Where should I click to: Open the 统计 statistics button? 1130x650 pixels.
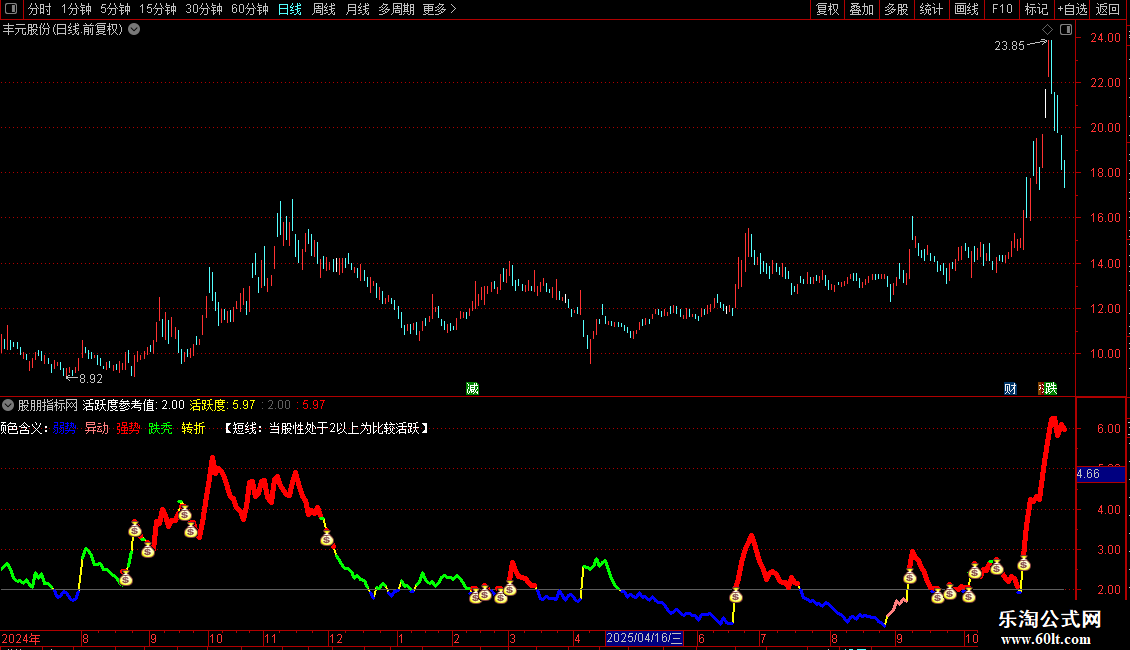930,9
